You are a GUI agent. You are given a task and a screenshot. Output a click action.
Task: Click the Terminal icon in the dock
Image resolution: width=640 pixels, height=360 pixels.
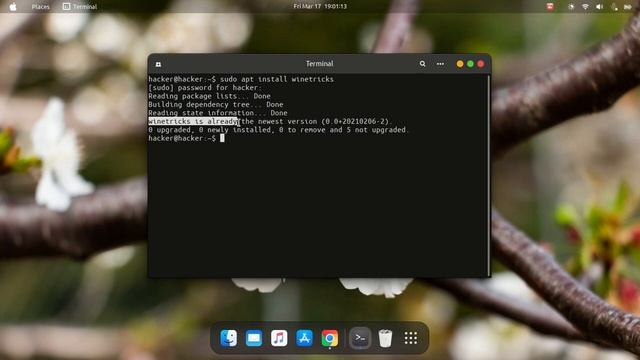point(360,338)
